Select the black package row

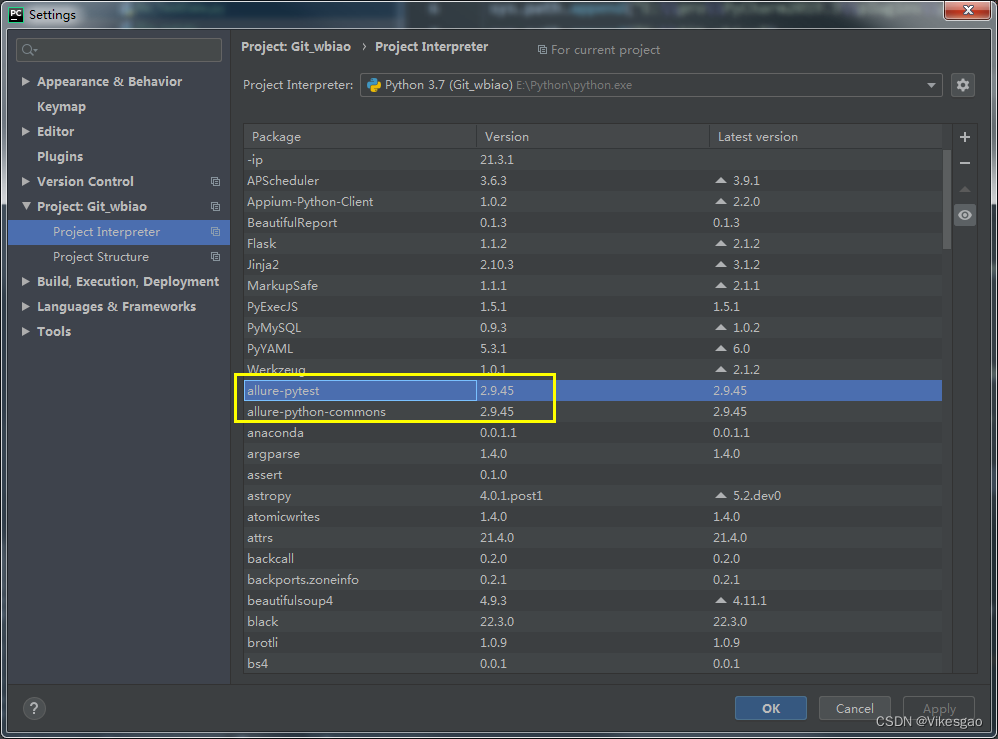pyautogui.click(x=593, y=622)
